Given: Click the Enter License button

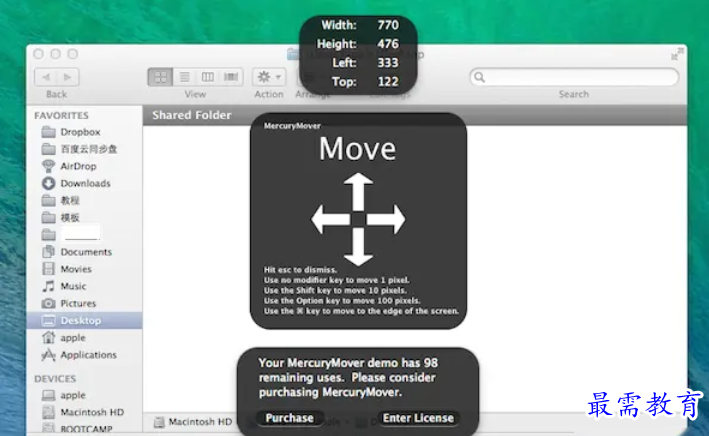Looking at the screenshot, I should pos(418,418).
